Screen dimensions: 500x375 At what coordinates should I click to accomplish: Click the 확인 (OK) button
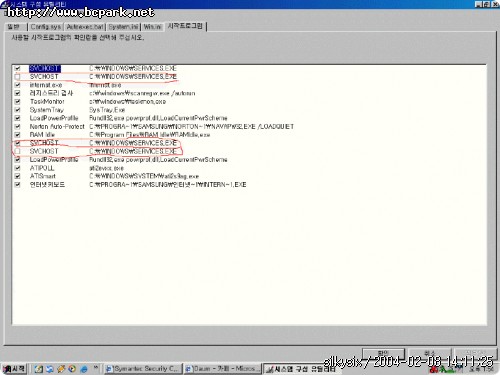[x=383, y=353]
